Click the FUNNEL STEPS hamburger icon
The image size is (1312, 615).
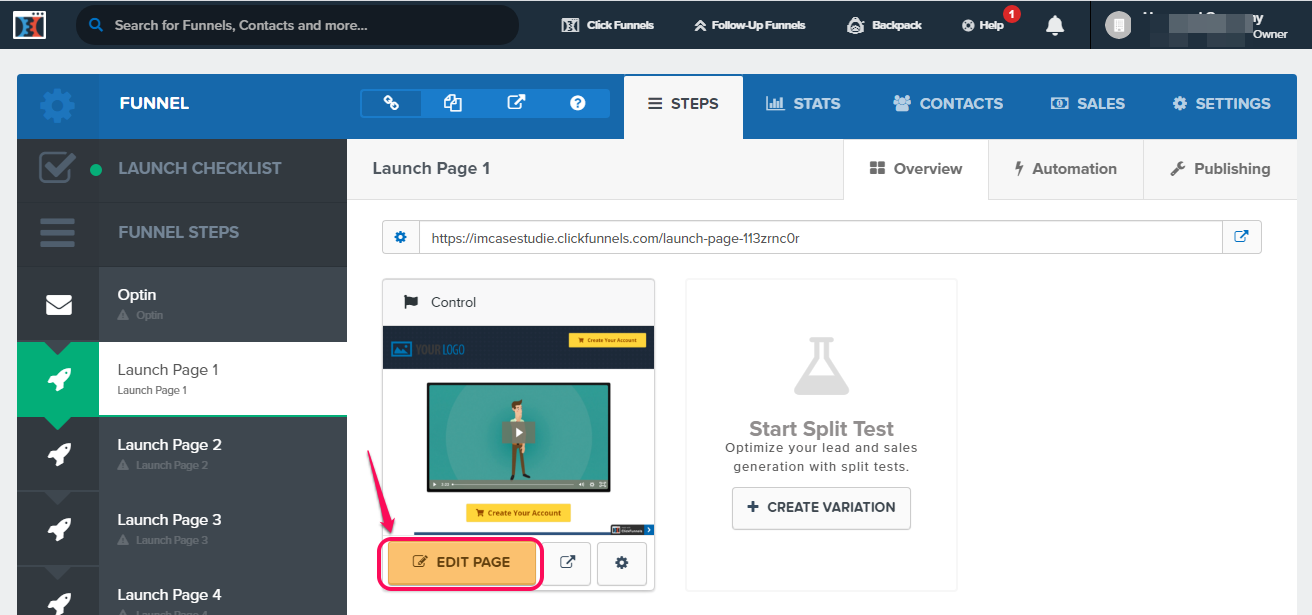[57, 232]
